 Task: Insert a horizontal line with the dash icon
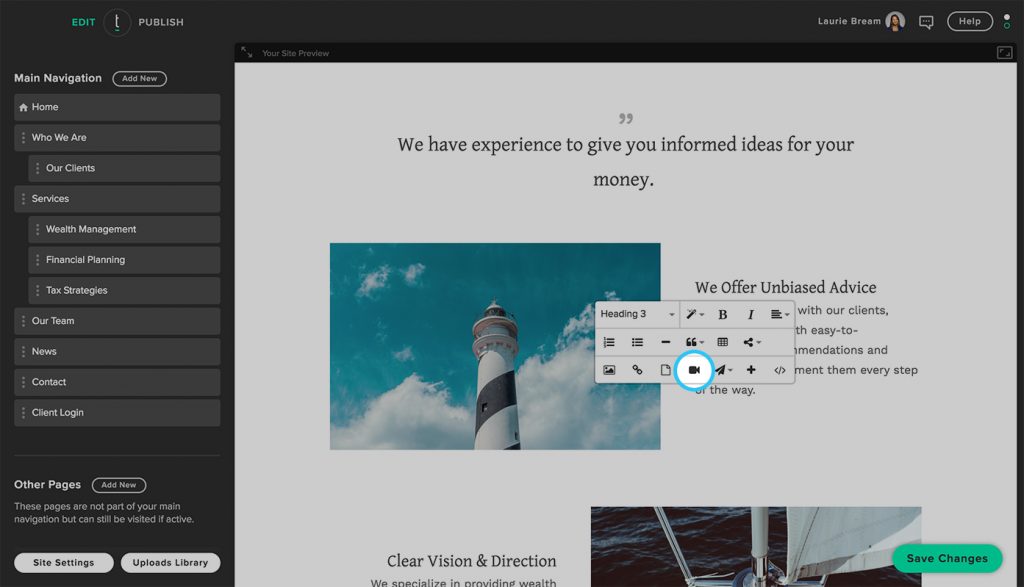coord(665,342)
